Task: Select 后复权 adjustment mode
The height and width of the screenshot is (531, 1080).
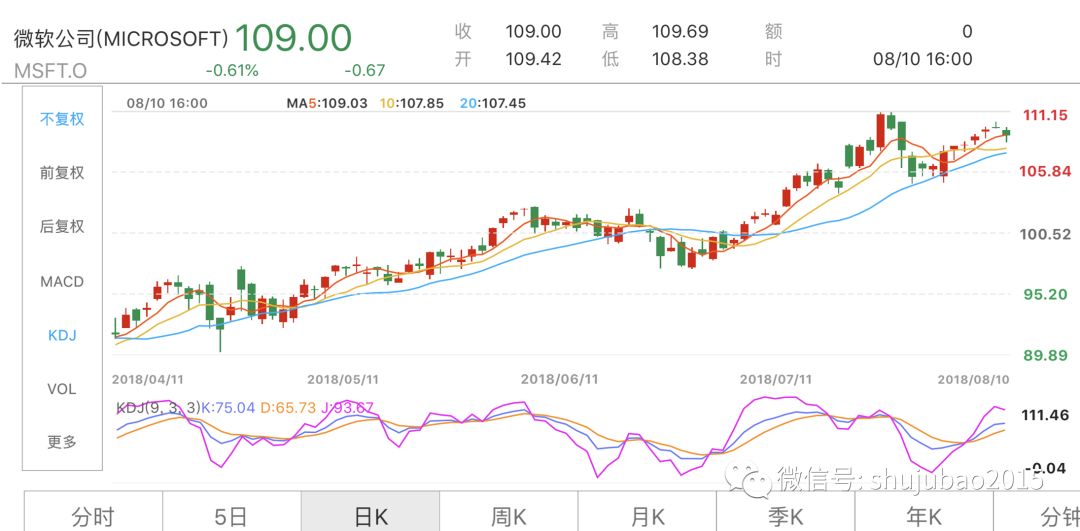Action: (62, 227)
